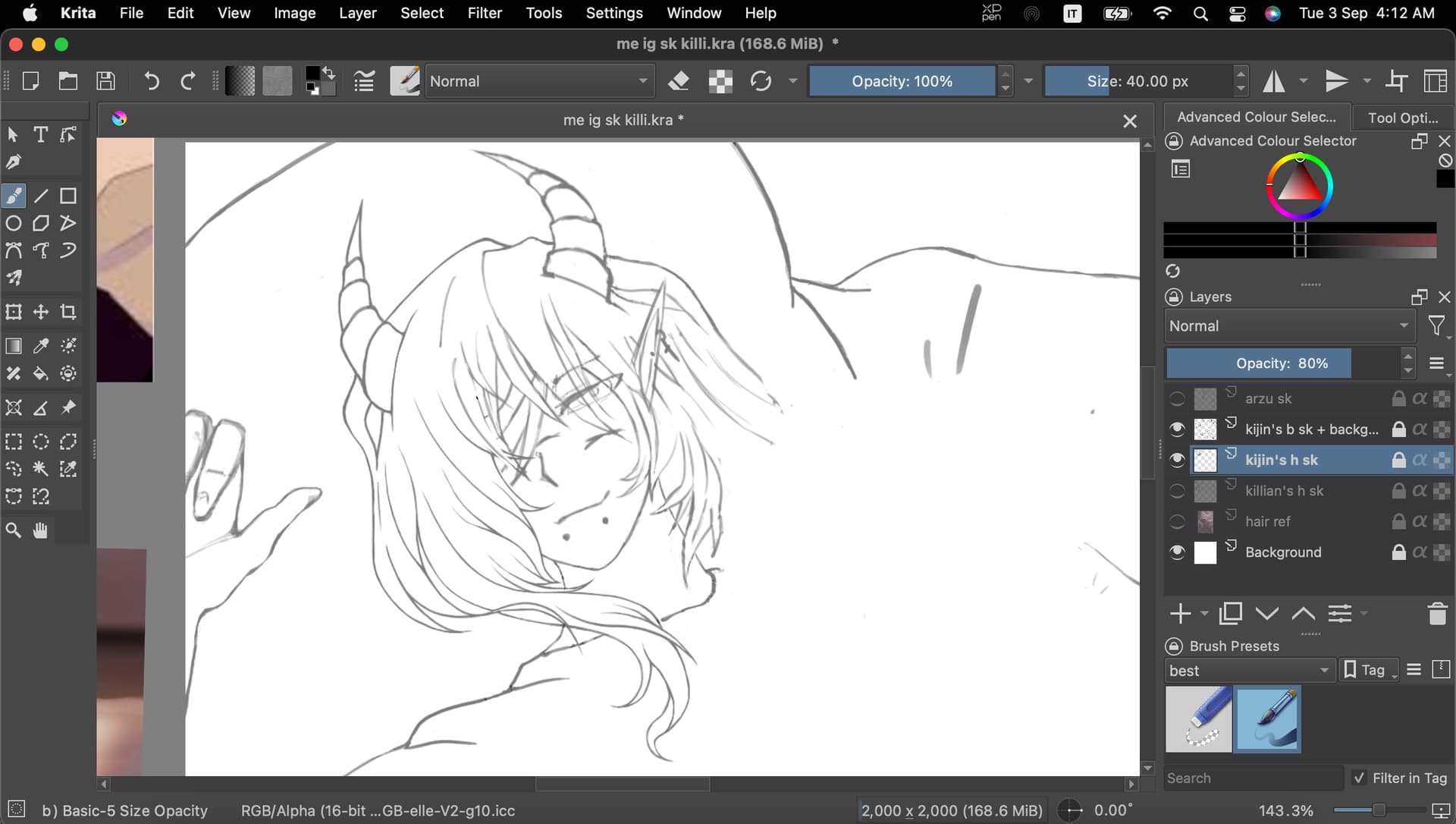This screenshot has height=824, width=1456.
Task: Expand options next to brush Opacity
Action: [1028, 80]
